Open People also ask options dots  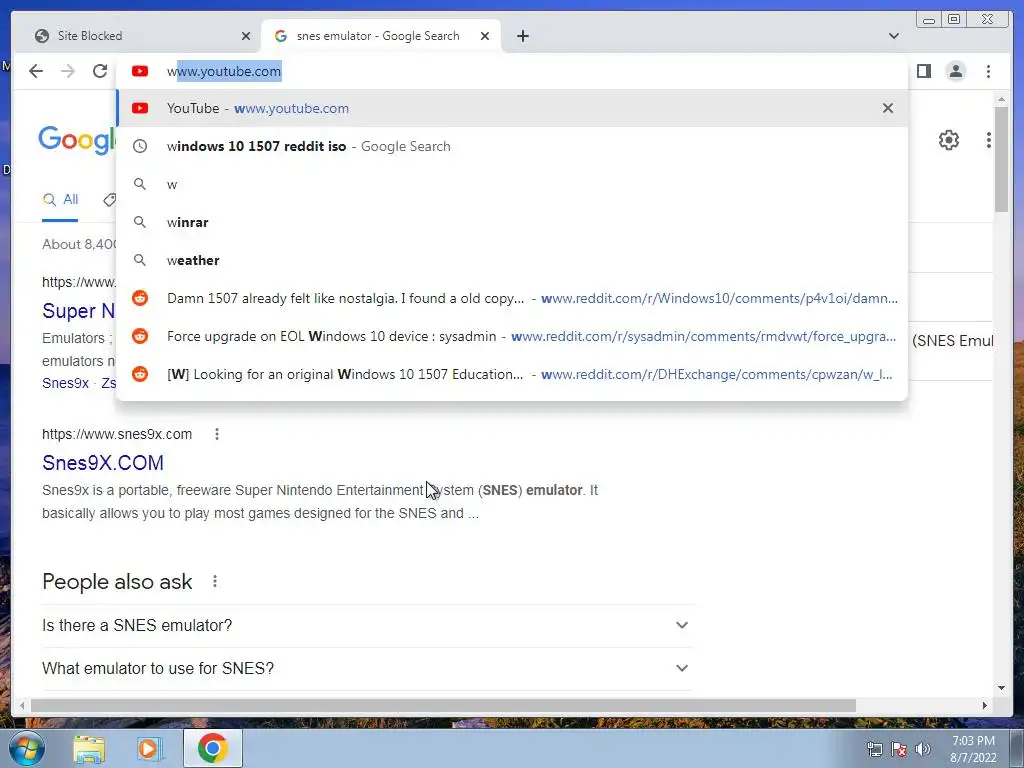(215, 581)
